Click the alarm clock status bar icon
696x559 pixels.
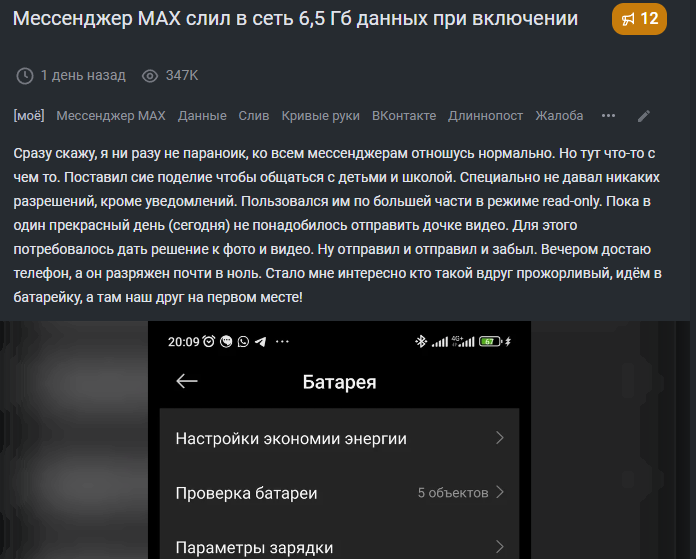click(209, 341)
